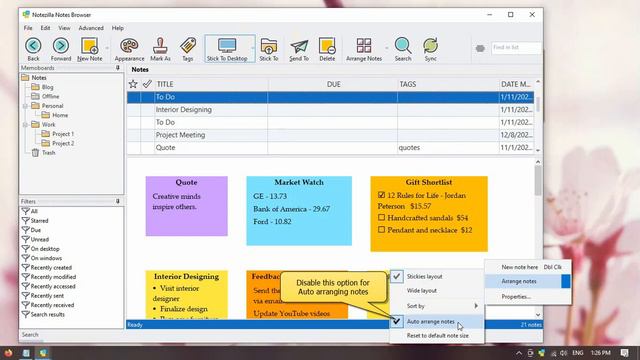Select the Blog memoboard folder
Image resolution: width=640 pixels, height=360 pixels.
click(42, 87)
